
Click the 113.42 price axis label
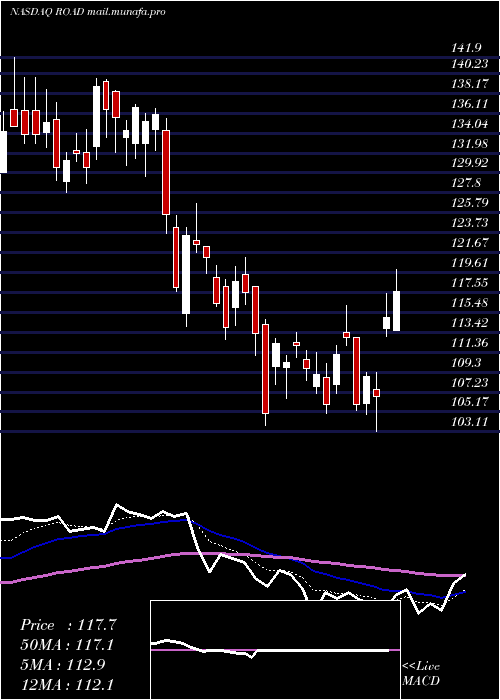[x=470, y=322]
